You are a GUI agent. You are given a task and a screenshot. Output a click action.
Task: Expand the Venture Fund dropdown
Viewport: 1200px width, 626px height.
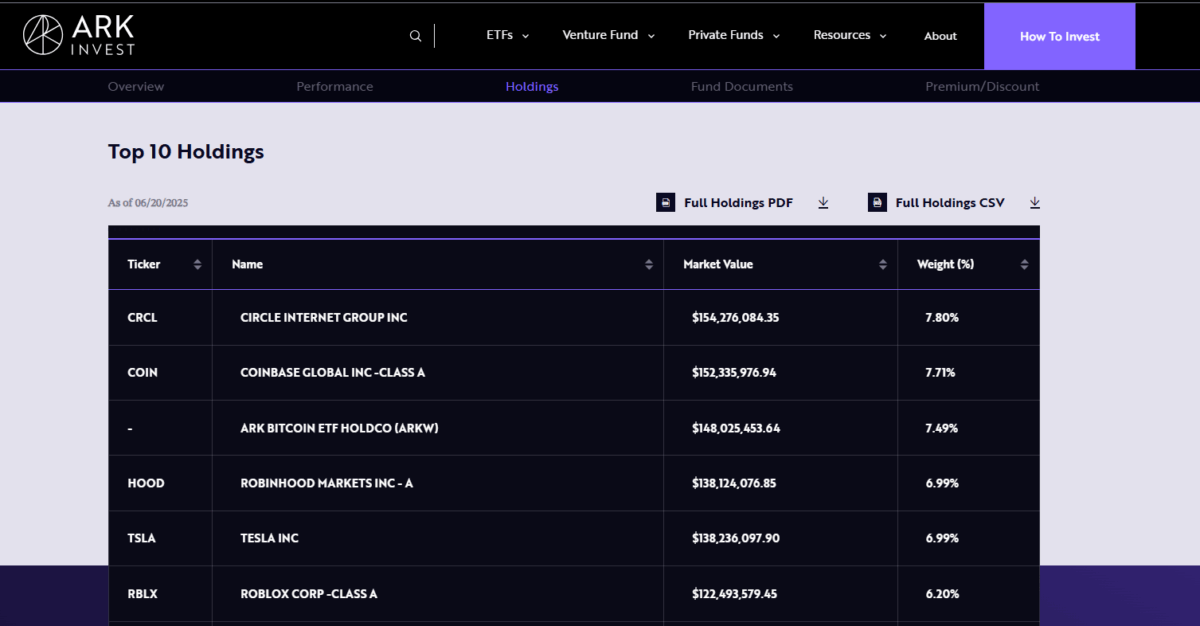(x=609, y=35)
